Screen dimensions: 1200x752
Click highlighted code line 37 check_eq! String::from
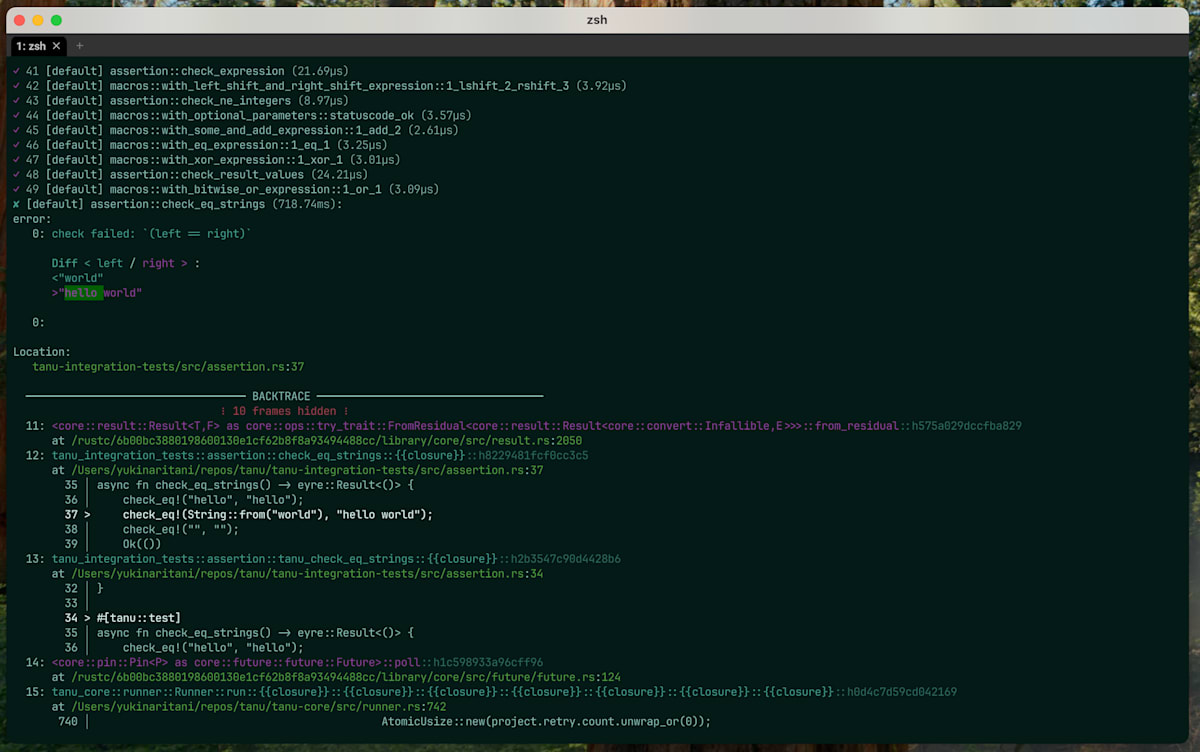click(x=278, y=514)
